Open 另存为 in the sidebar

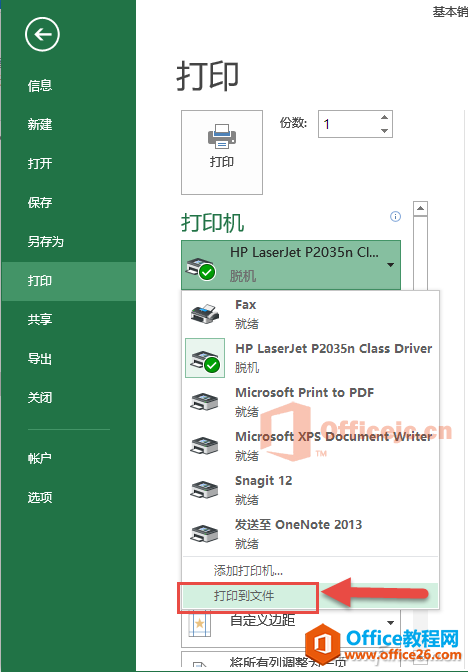45,242
